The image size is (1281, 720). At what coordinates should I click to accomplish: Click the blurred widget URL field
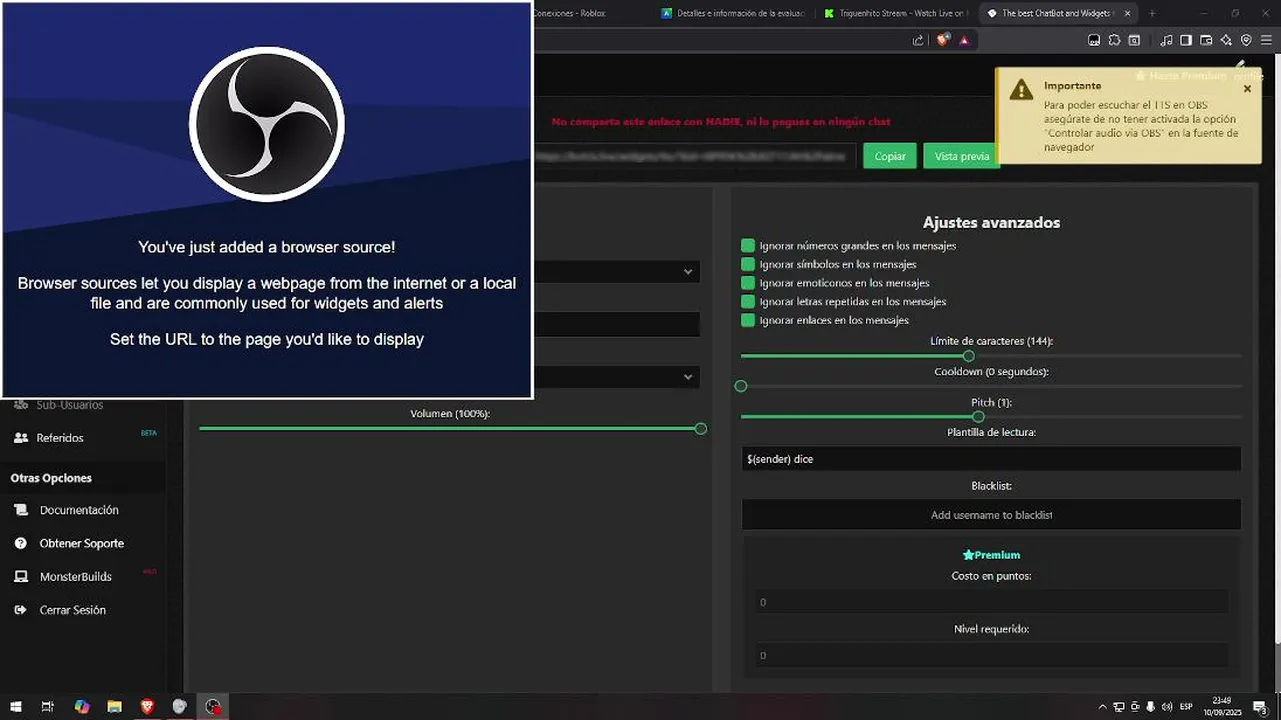(695, 156)
